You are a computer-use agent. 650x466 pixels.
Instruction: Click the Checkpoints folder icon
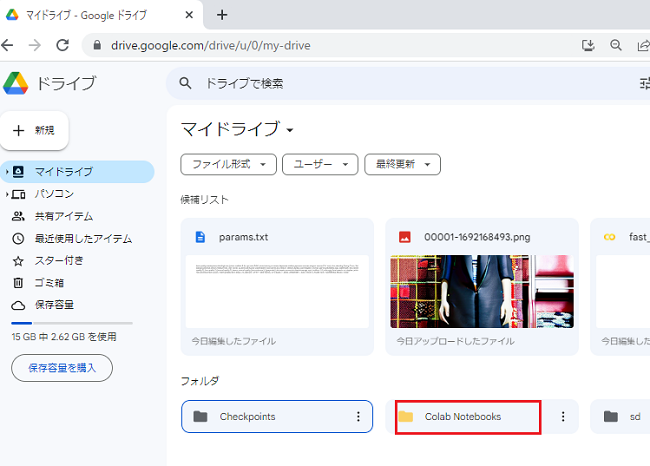(201, 416)
